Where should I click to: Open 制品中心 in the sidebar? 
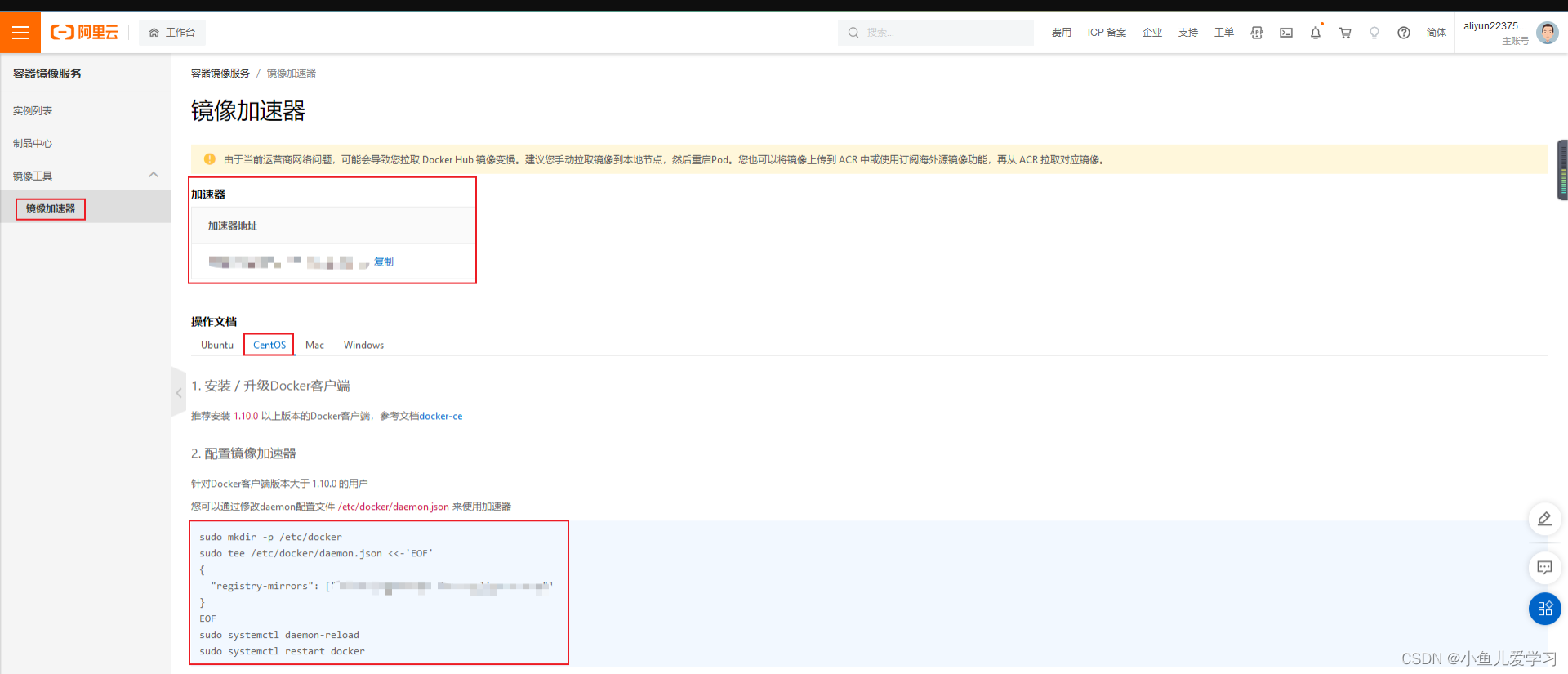coord(33,144)
